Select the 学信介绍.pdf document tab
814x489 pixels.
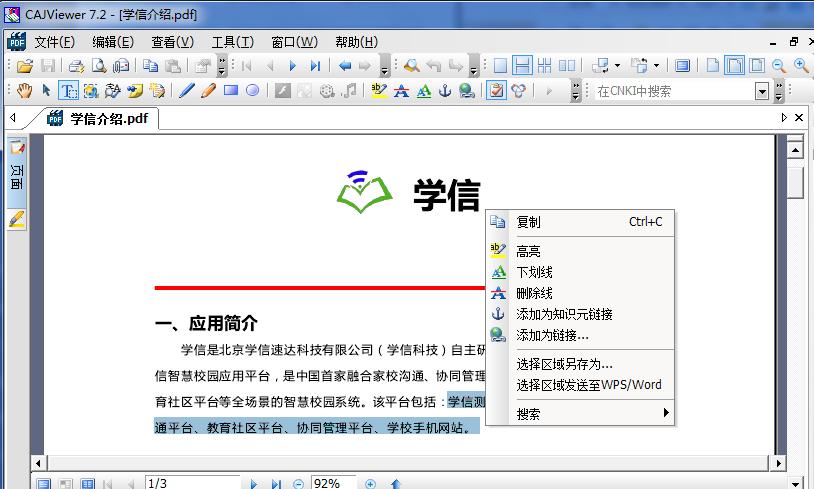(x=97, y=119)
